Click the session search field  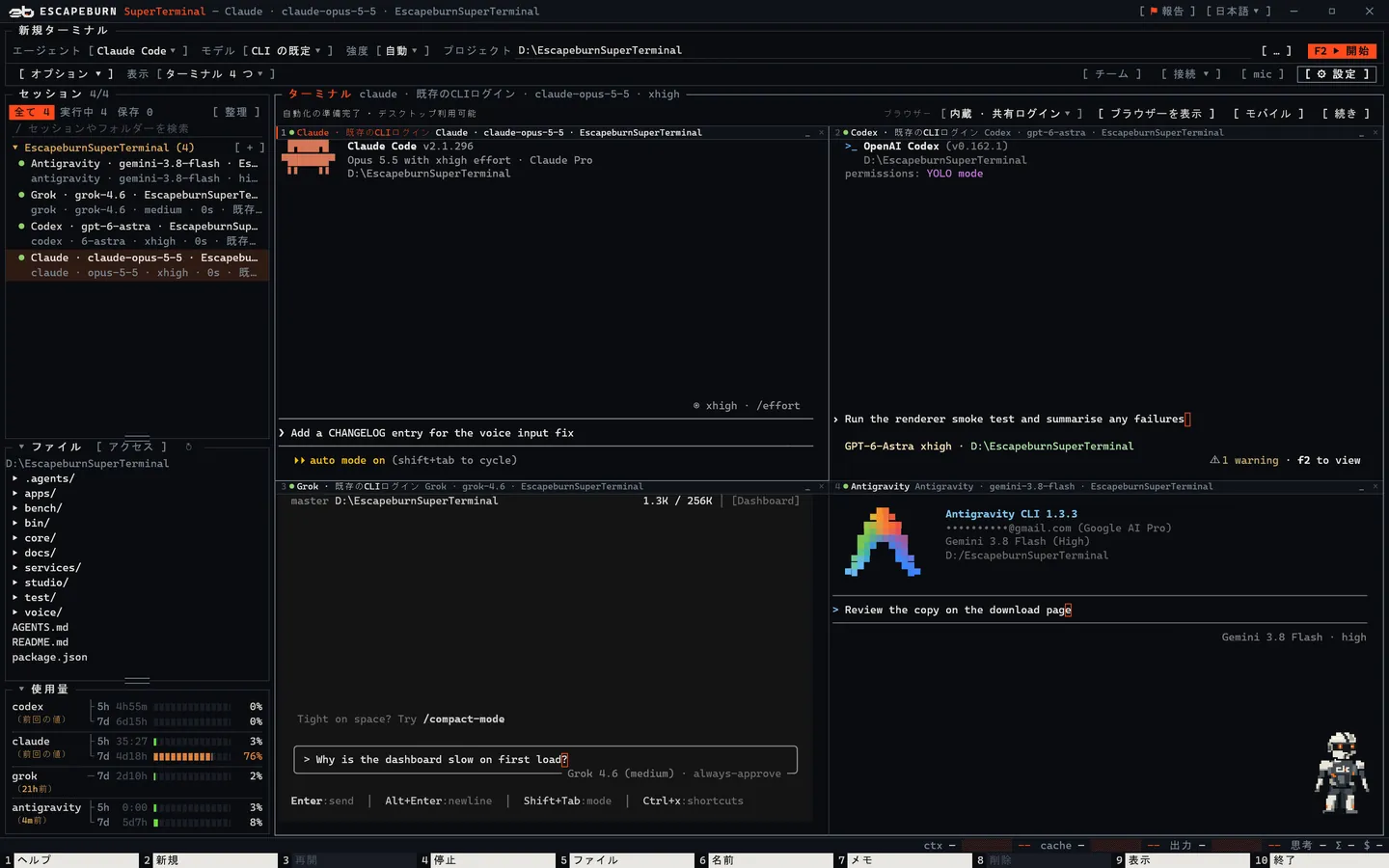(x=137, y=128)
